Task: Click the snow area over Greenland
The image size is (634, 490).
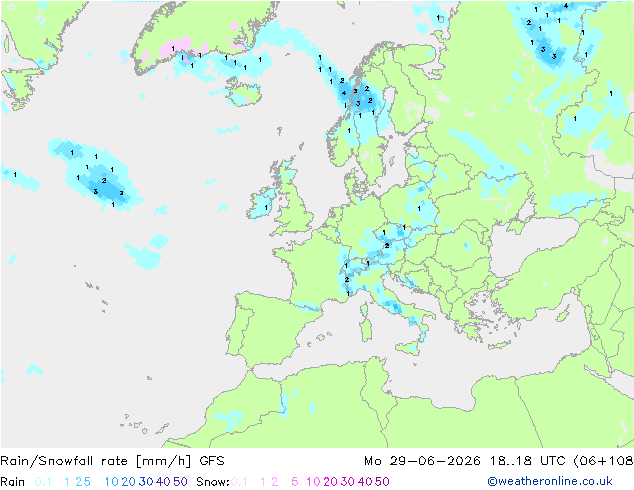Action: point(175,48)
